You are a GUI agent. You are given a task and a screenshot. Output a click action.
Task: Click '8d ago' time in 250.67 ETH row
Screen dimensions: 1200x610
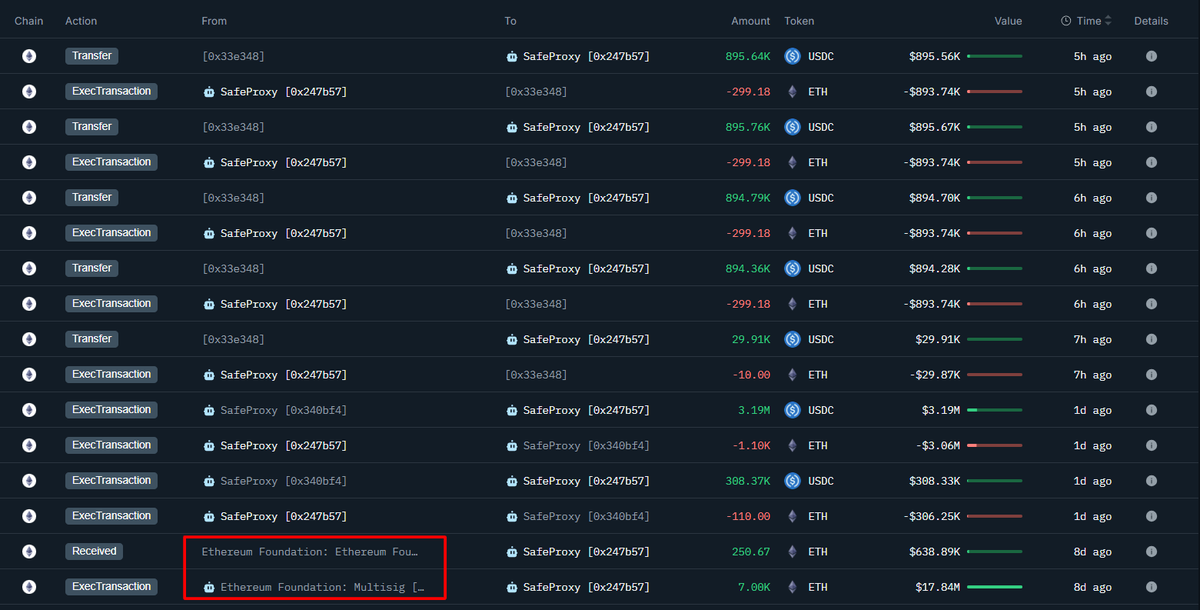pyautogui.click(x=1092, y=552)
